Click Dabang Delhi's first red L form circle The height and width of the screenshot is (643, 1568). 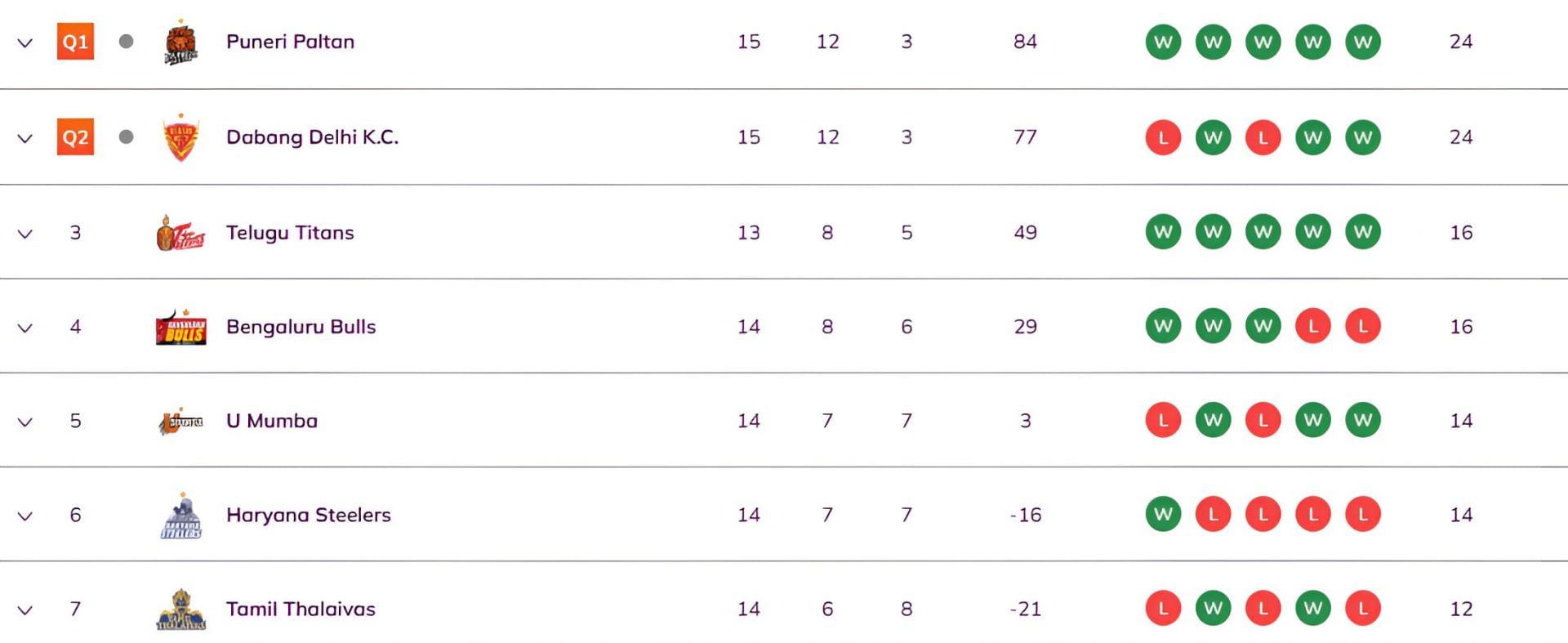coord(1163,137)
